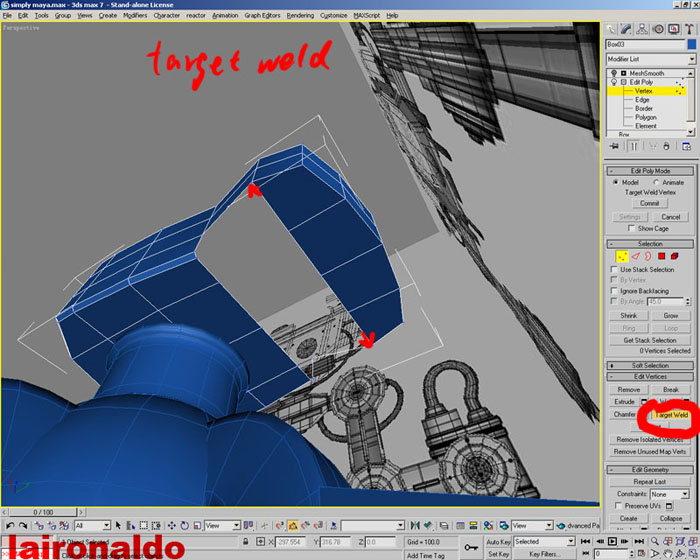Switch to the Hierarchy panel icon
700x560 pixels.
coord(642,29)
